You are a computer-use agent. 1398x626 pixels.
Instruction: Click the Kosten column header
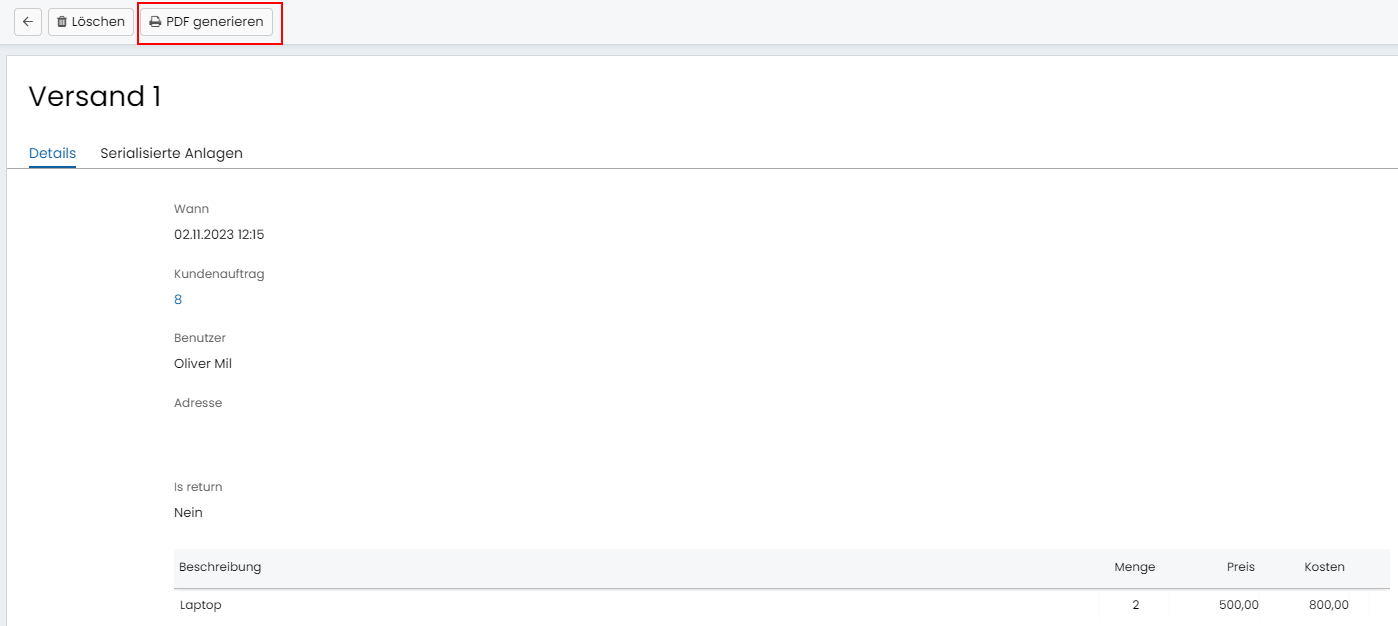(1324, 567)
